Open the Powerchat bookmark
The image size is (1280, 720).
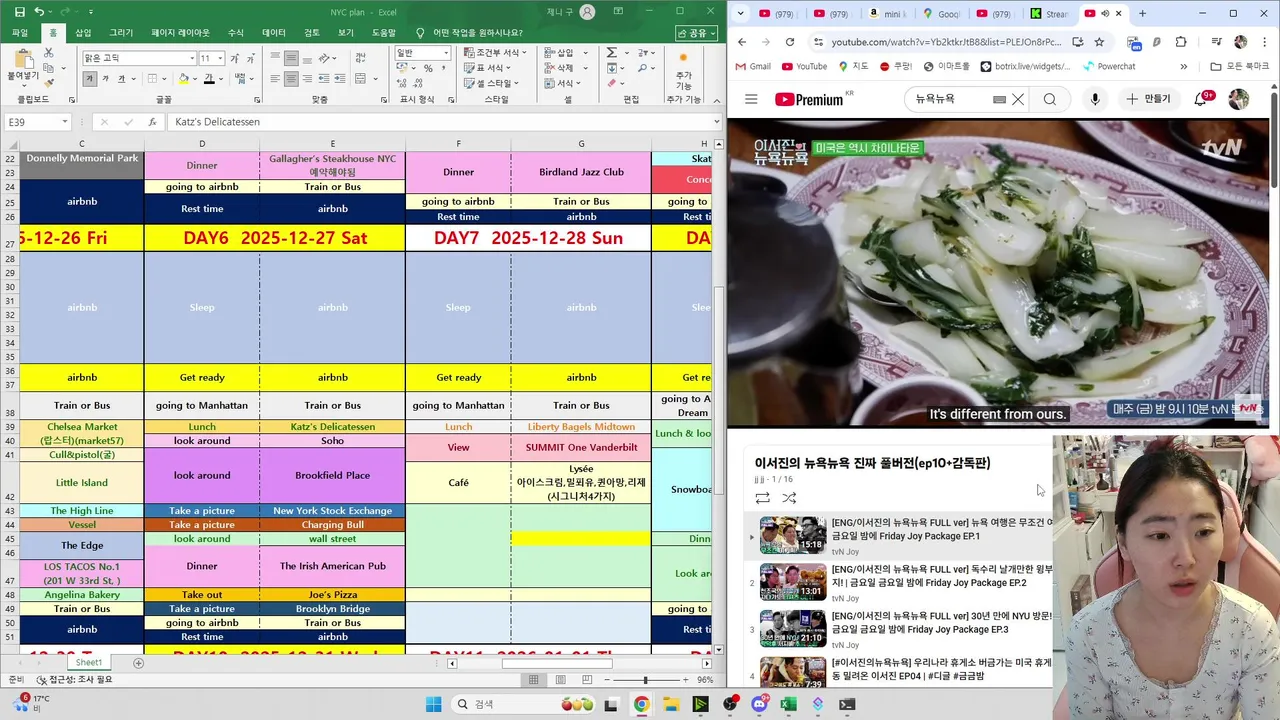1110,66
